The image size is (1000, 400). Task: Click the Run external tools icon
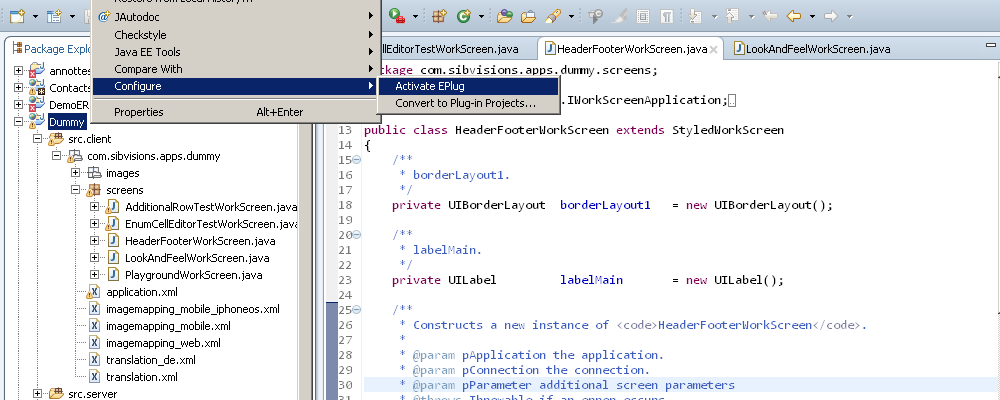[397, 17]
